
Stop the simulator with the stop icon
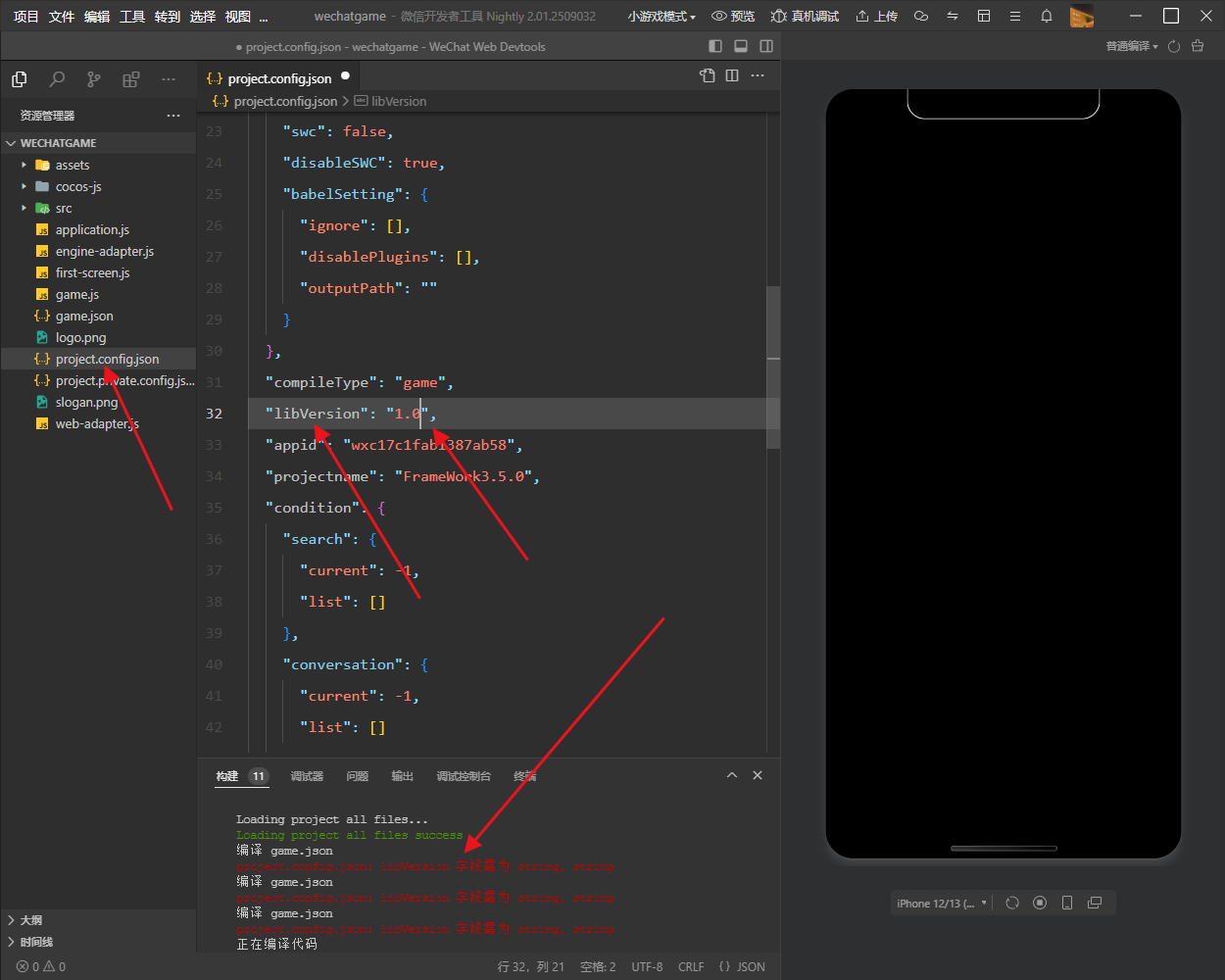click(x=1040, y=903)
